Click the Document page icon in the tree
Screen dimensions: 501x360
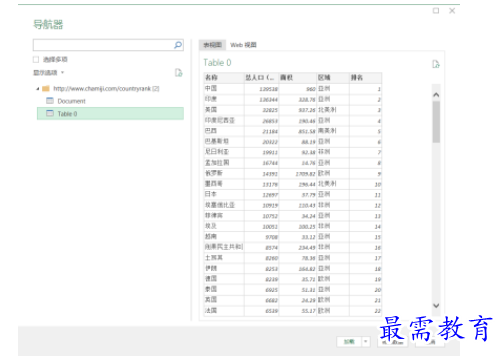(50, 101)
